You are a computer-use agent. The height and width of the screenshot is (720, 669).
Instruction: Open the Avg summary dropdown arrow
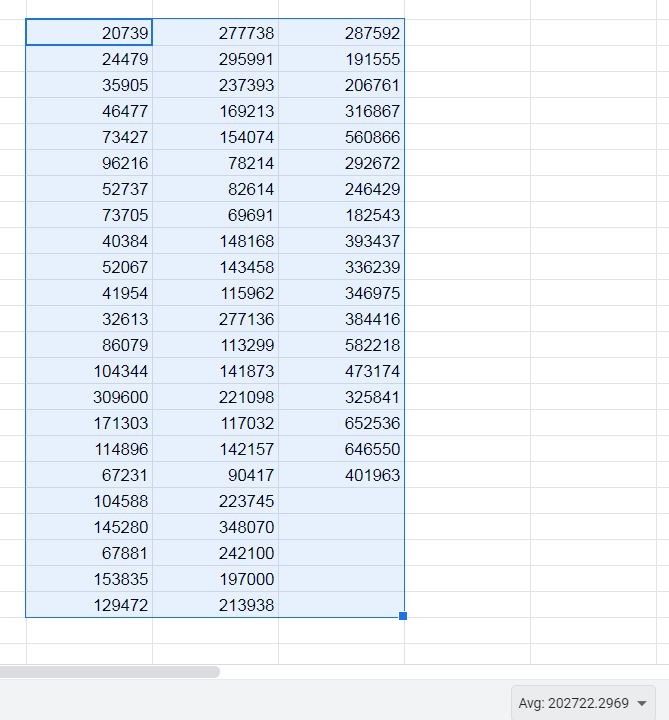(642, 703)
